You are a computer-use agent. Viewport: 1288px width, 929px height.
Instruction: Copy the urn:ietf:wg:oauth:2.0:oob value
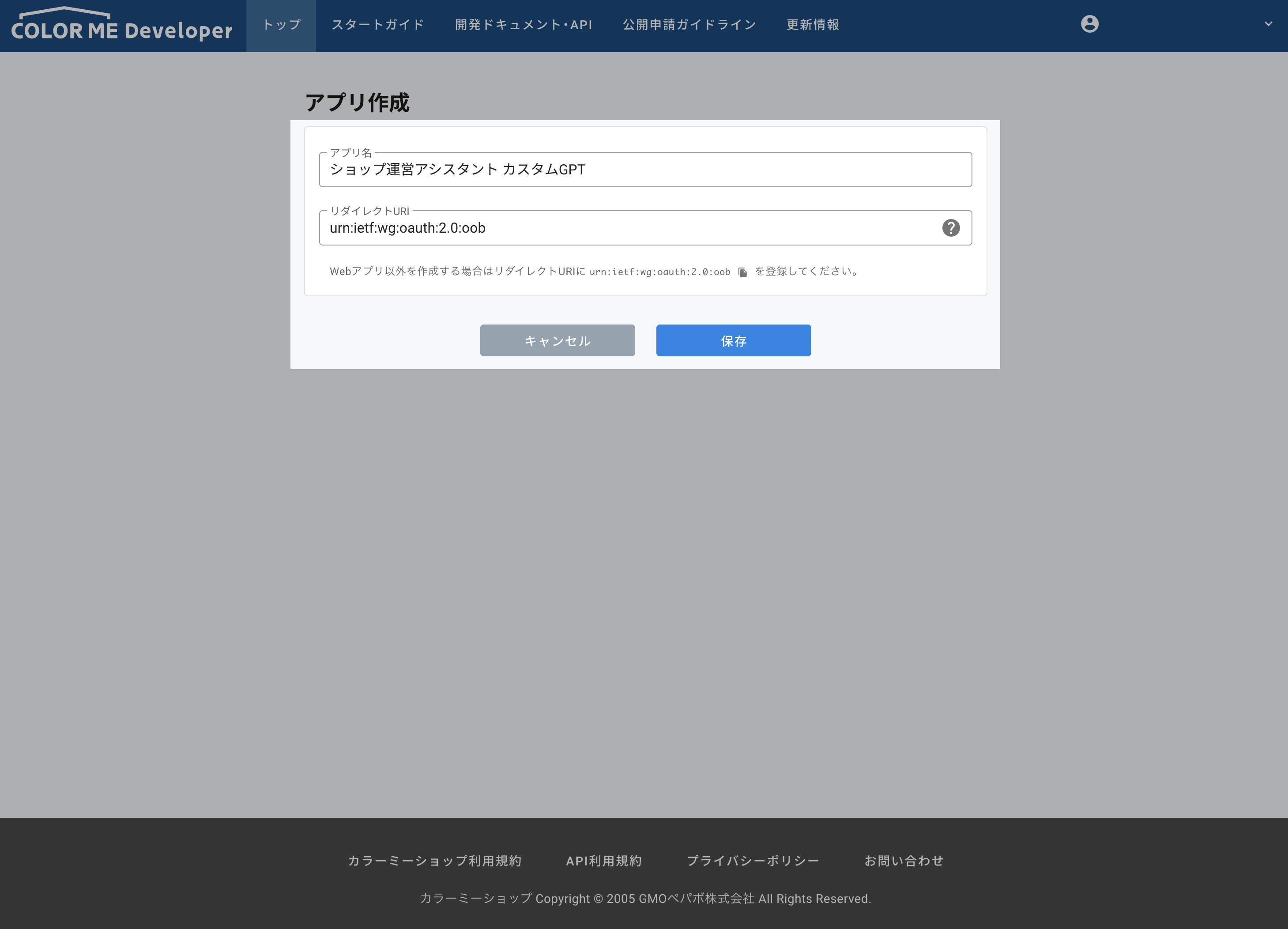(x=743, y=272)
